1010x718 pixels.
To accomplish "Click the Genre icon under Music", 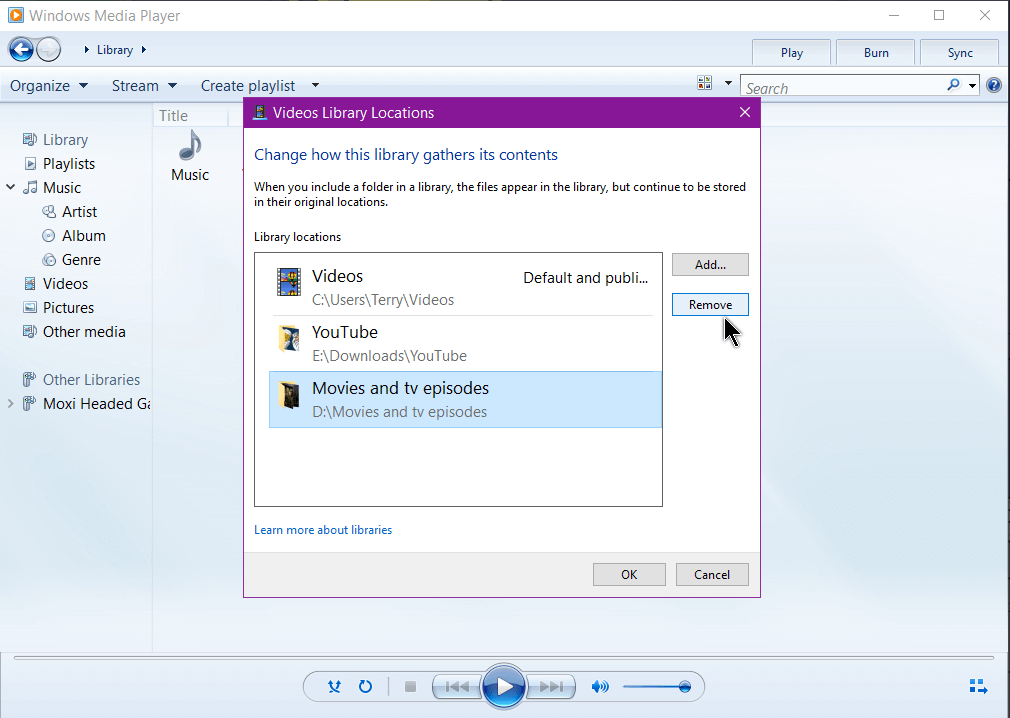I will click(x=49, y=260).
